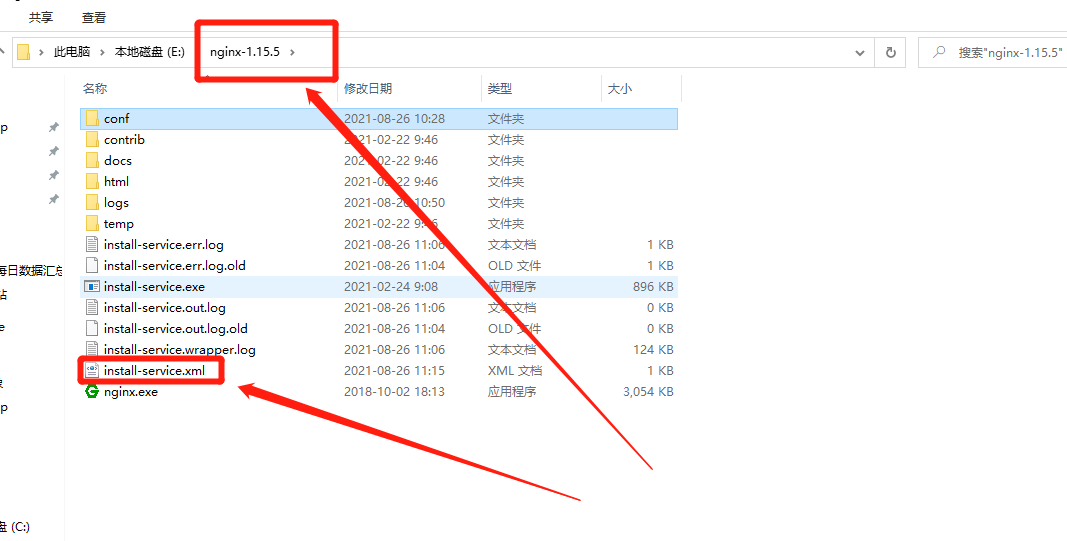Viewport: 1067px width, 541px height.
Task: Select file name install-service.out.log
Action: point(165,308)
